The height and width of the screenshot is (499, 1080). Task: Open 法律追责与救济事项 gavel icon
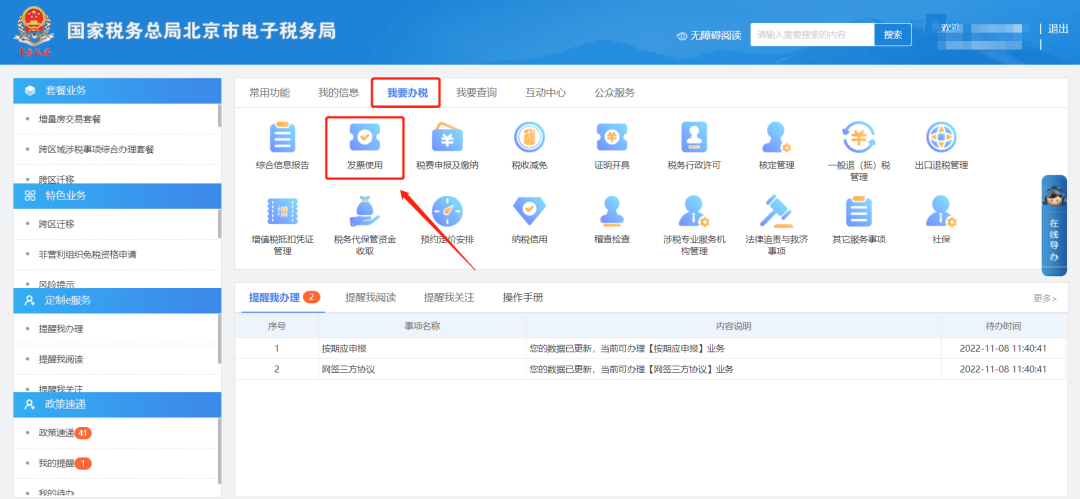point(777,212)
